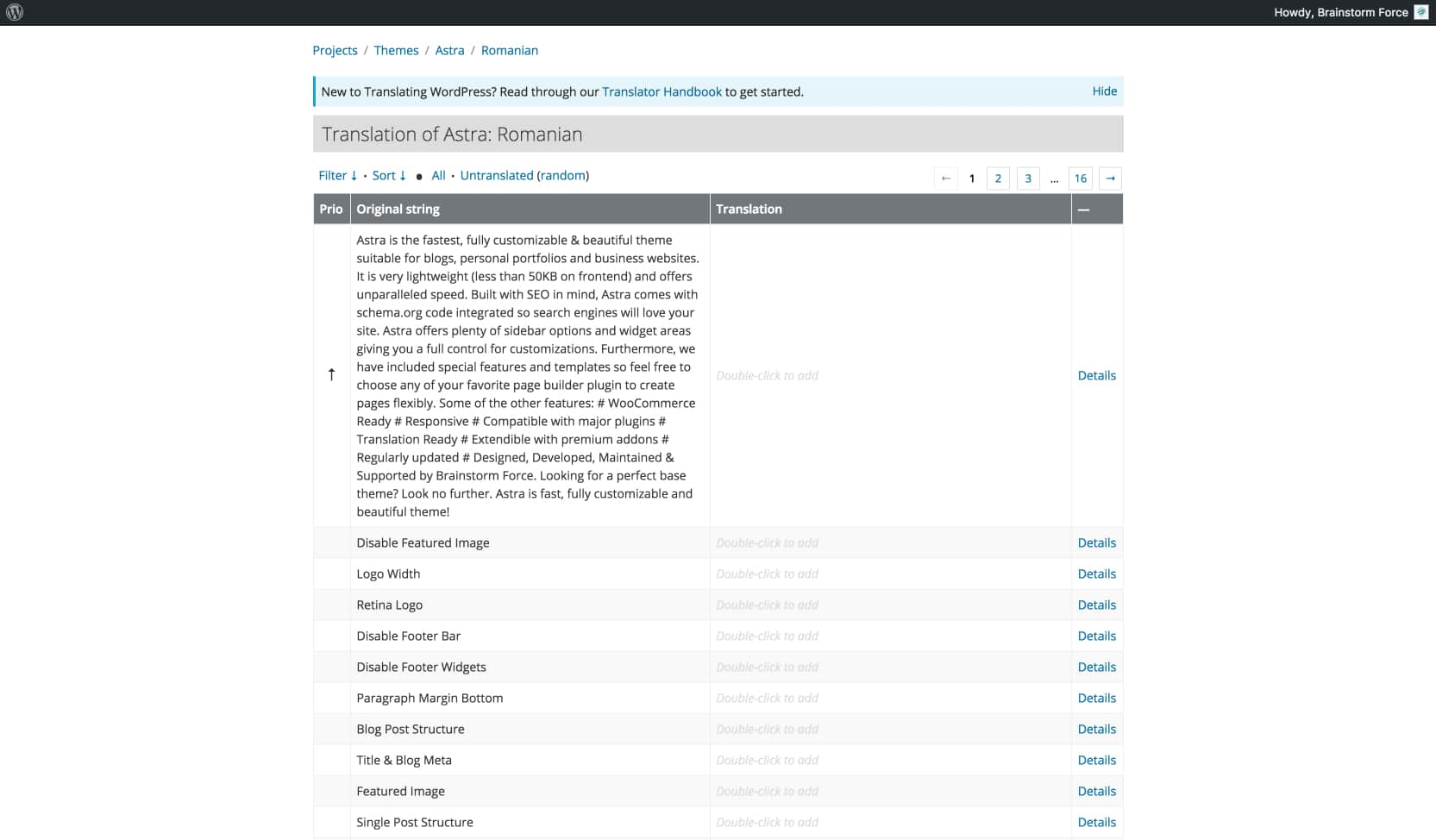Click the status legend bullet next to Sort

pos(417,176)
